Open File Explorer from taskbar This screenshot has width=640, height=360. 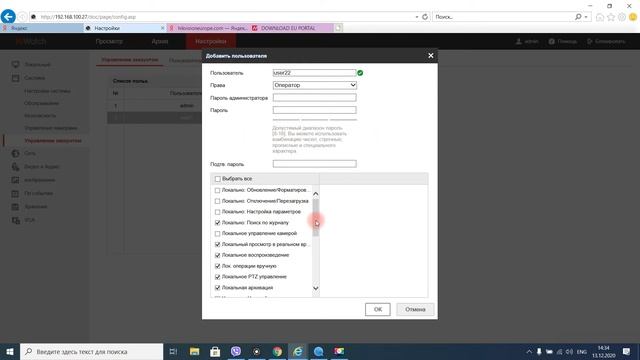click(194, 351)
